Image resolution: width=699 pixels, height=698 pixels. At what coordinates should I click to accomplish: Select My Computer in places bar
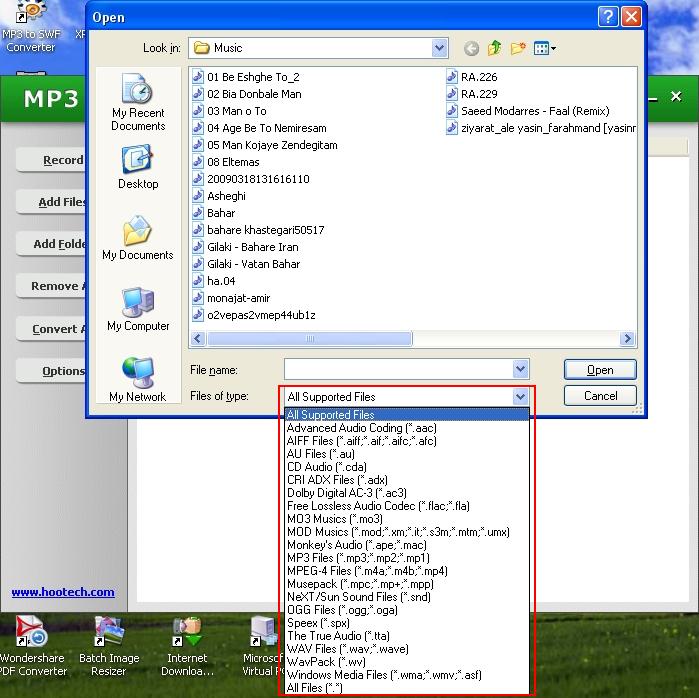(138, 310)
